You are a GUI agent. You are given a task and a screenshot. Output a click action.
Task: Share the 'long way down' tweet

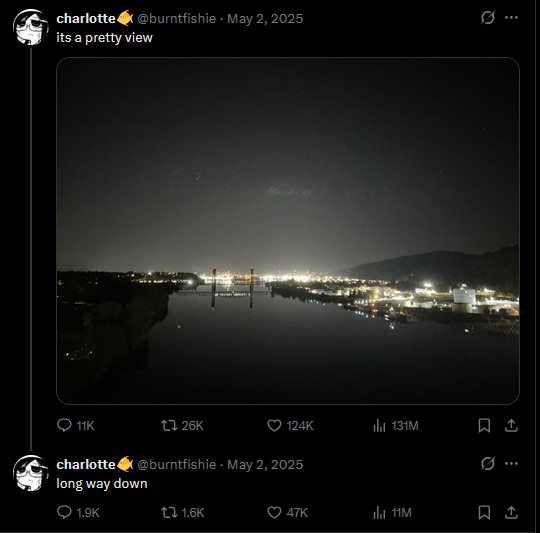click(x=511, y=512)
